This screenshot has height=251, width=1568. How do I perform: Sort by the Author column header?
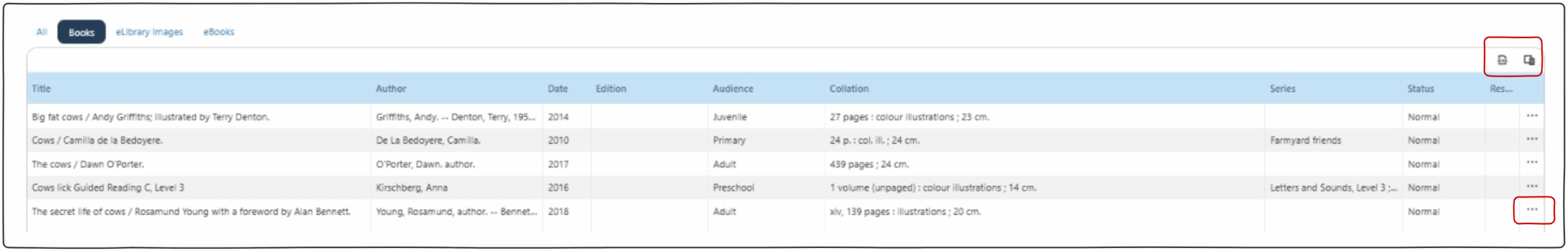(391, 88)
